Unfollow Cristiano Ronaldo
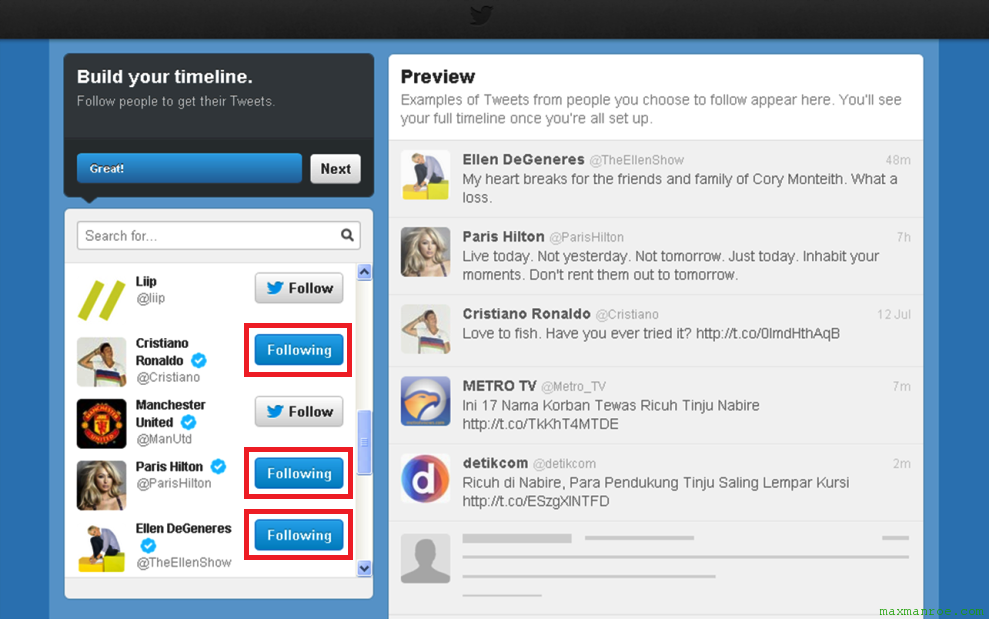This screenshot has height=619, width=989. coord(297,350)
